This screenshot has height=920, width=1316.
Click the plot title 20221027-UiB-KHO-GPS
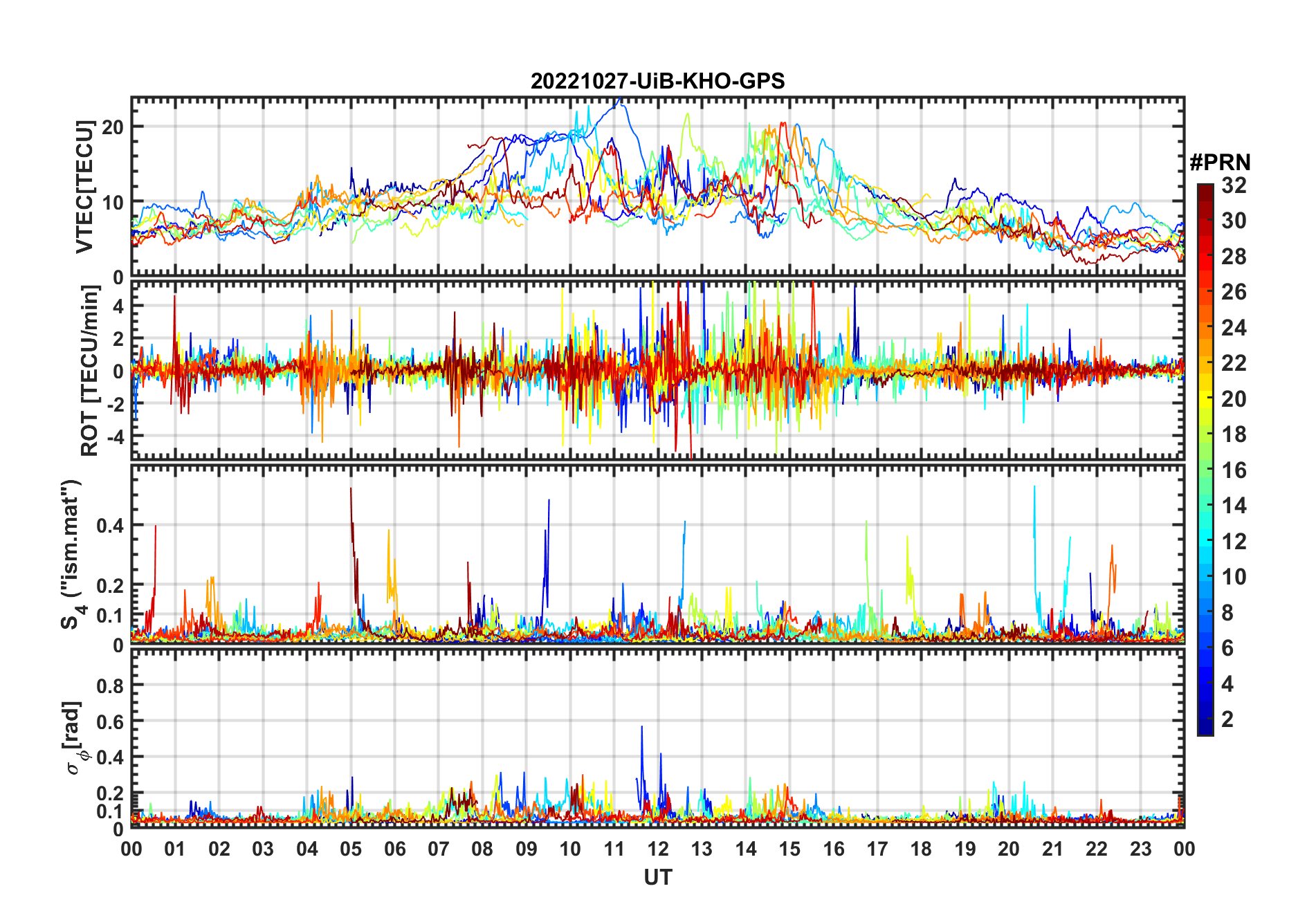[x=657, y=81]
